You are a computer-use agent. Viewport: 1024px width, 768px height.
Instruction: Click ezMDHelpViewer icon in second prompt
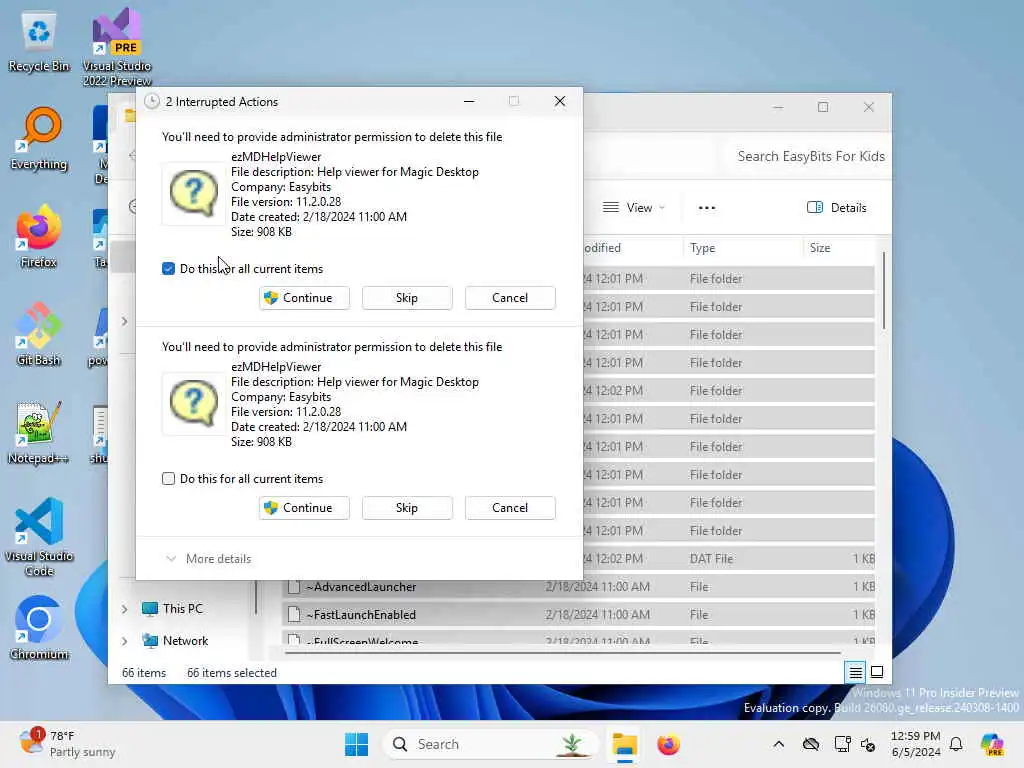tap(193, 404)
